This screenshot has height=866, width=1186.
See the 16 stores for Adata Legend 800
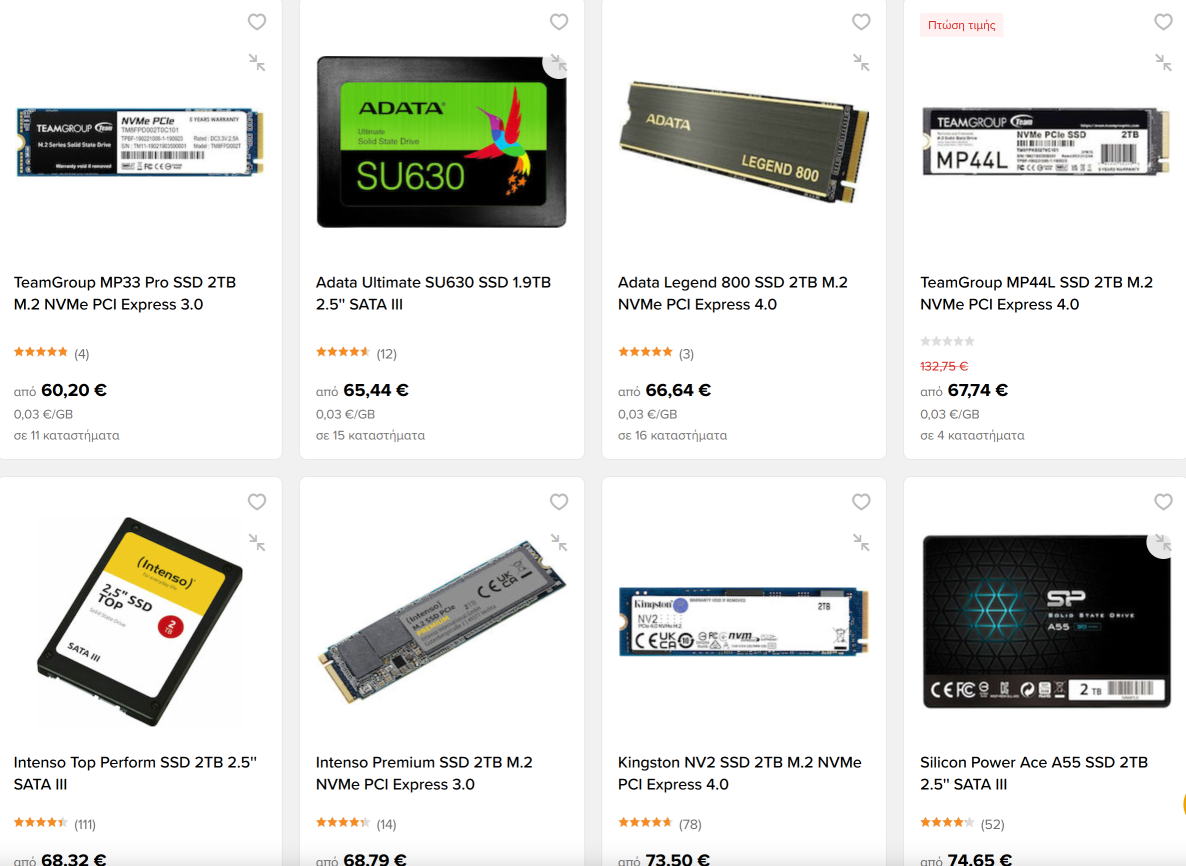tap(672, 436)
